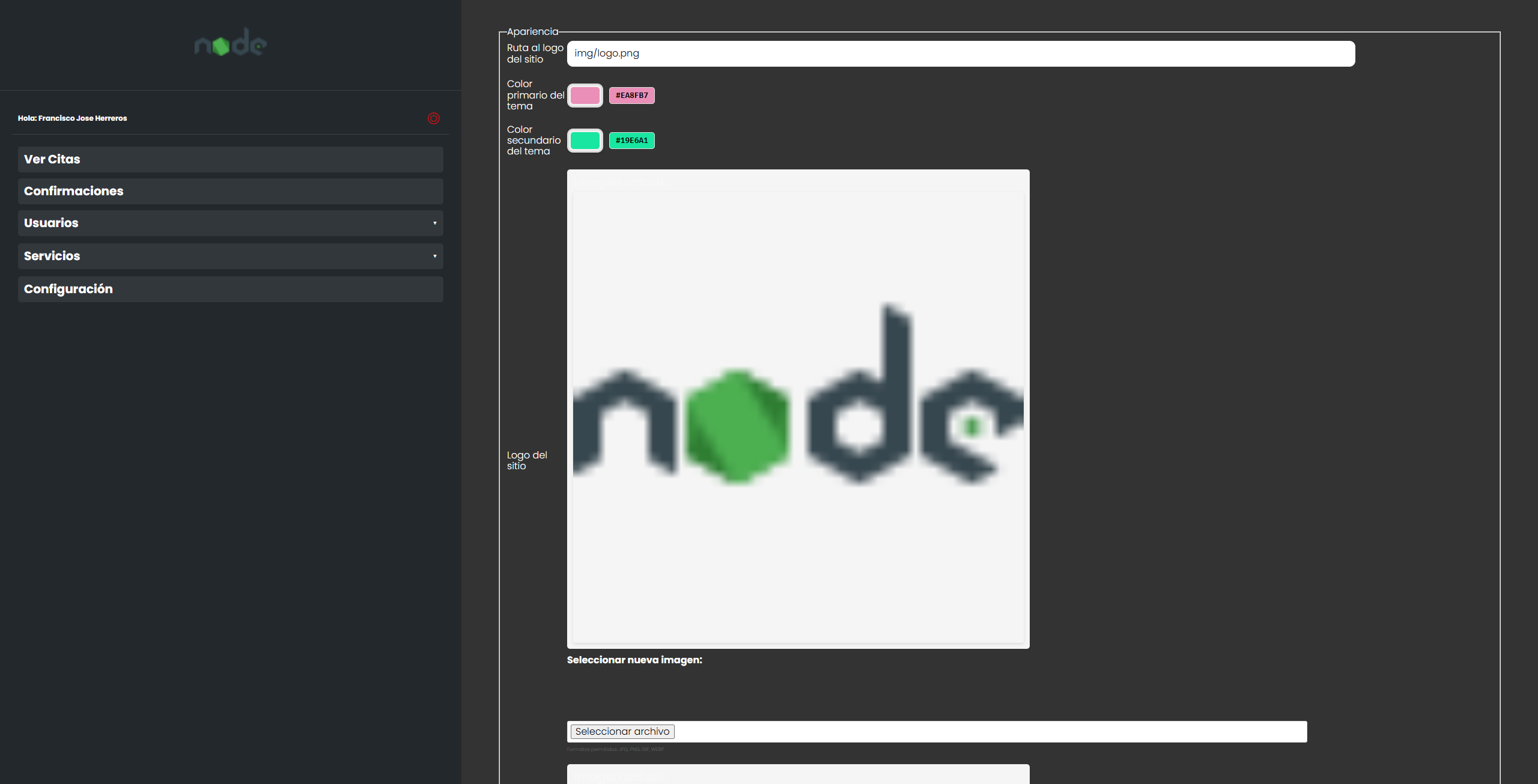1538x784 pixels.
Task: Click the Seleccionar archivo button
Action: (622, 732)
